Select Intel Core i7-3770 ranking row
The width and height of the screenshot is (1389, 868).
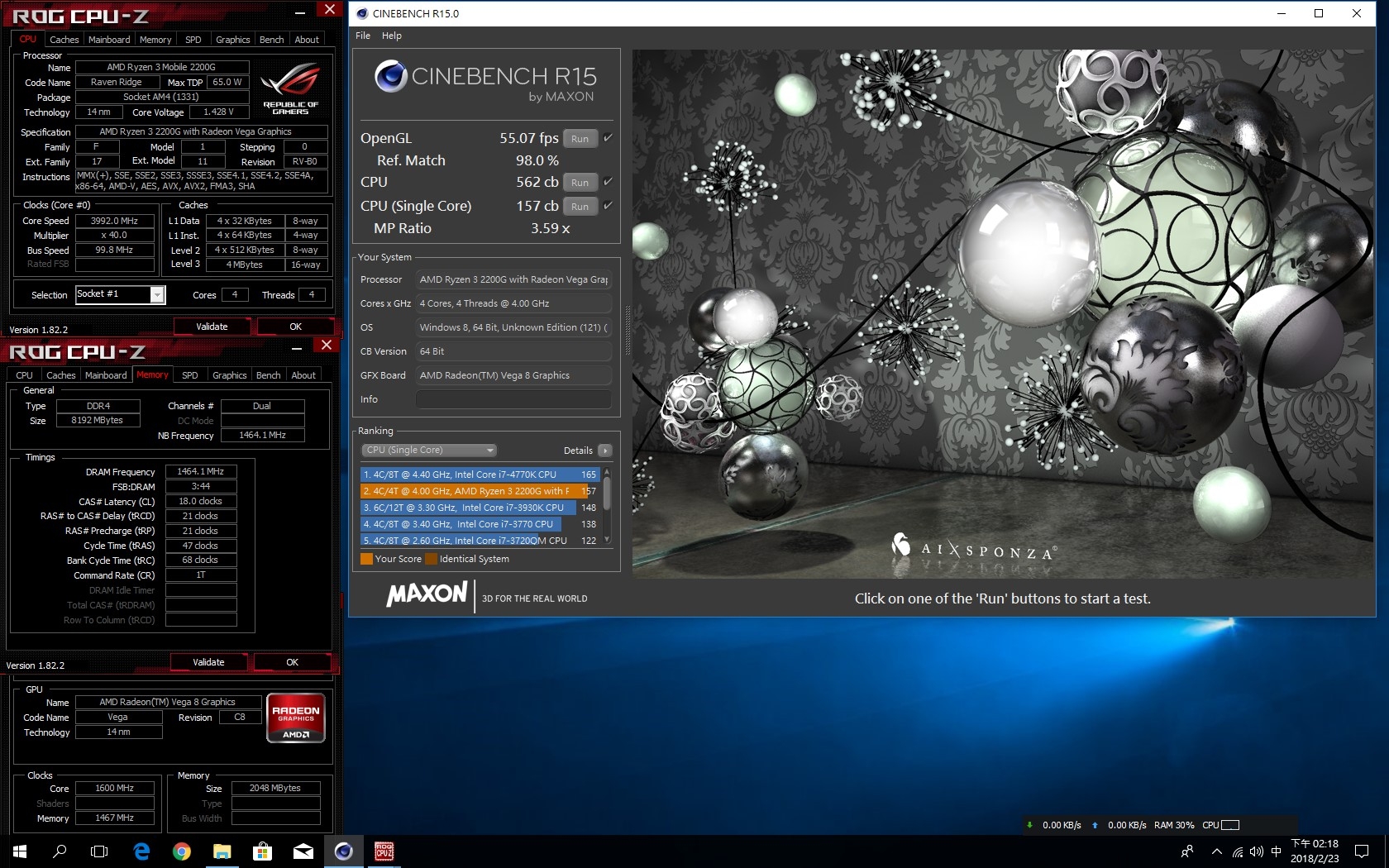tap(480, 524)
